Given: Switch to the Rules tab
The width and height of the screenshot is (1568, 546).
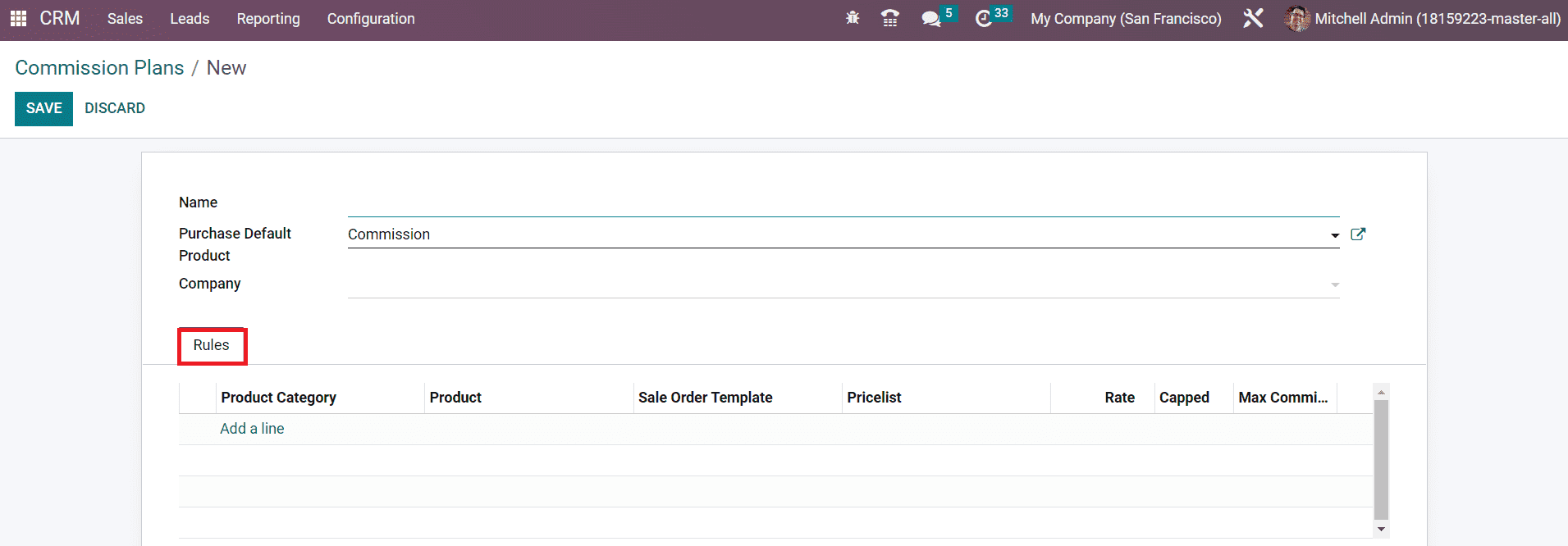Looking at the screenshot, I should click(212, 345).
